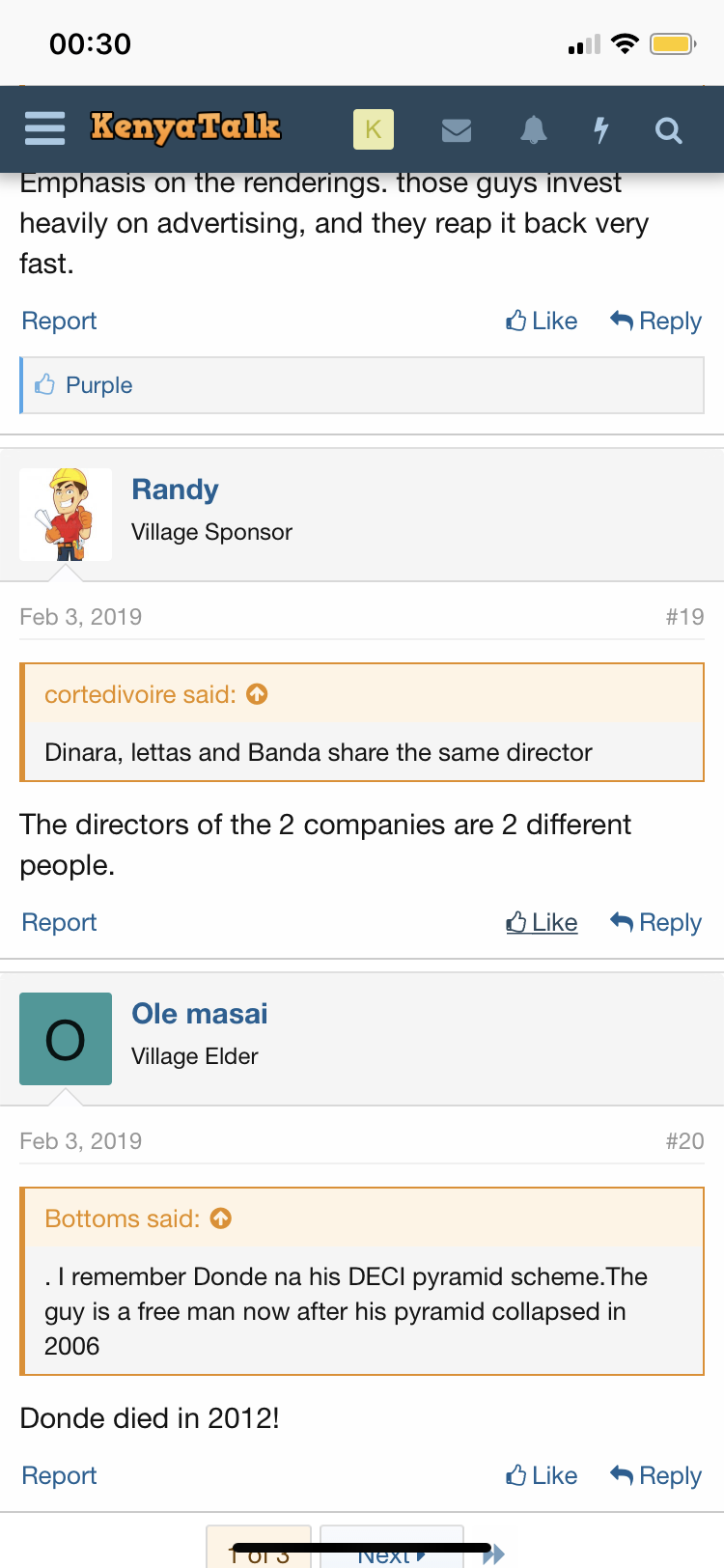Like Randy's post #19
The width and height of the screenshot is (724, 1568).
[543, 923]
